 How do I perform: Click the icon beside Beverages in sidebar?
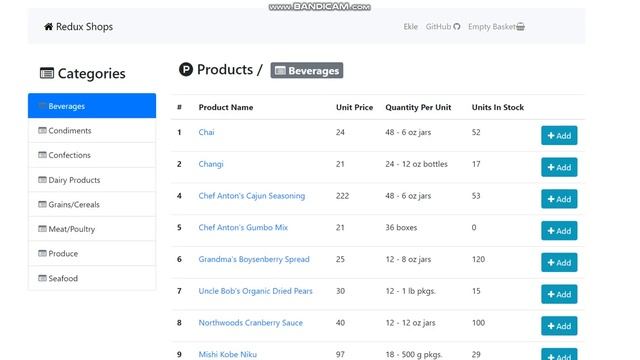(x=42, y=106)
